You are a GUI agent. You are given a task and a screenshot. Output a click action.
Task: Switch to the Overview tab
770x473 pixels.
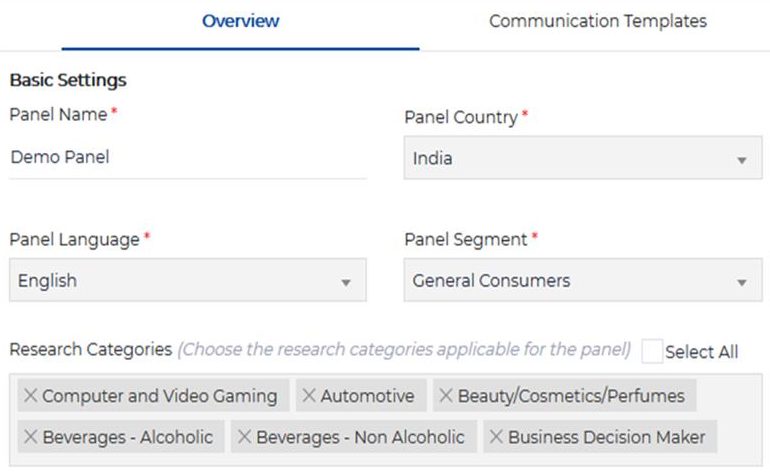click(240, 21)
